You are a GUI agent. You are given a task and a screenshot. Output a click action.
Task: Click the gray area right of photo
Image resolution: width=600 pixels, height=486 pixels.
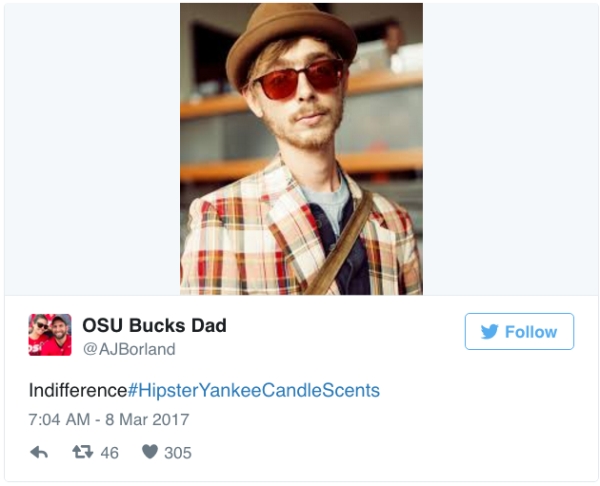(x=508, y=150)
